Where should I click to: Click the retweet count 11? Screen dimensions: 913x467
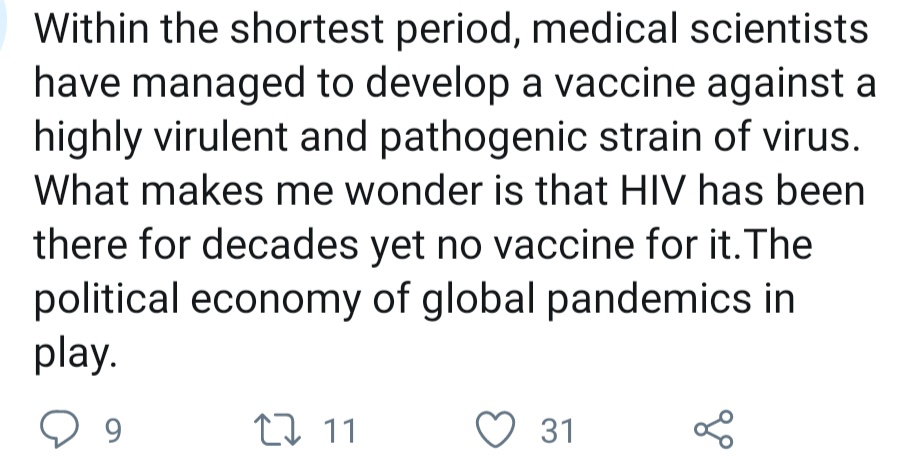tap(341, 432)
